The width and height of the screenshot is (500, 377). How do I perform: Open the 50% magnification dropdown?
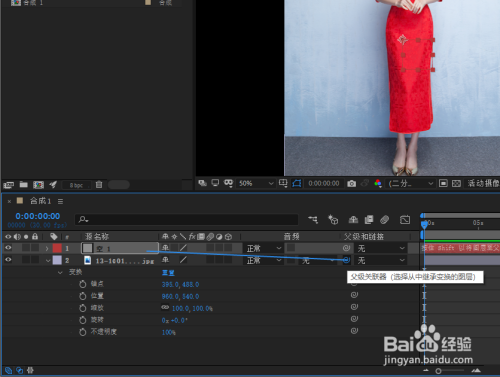(256, 183)
